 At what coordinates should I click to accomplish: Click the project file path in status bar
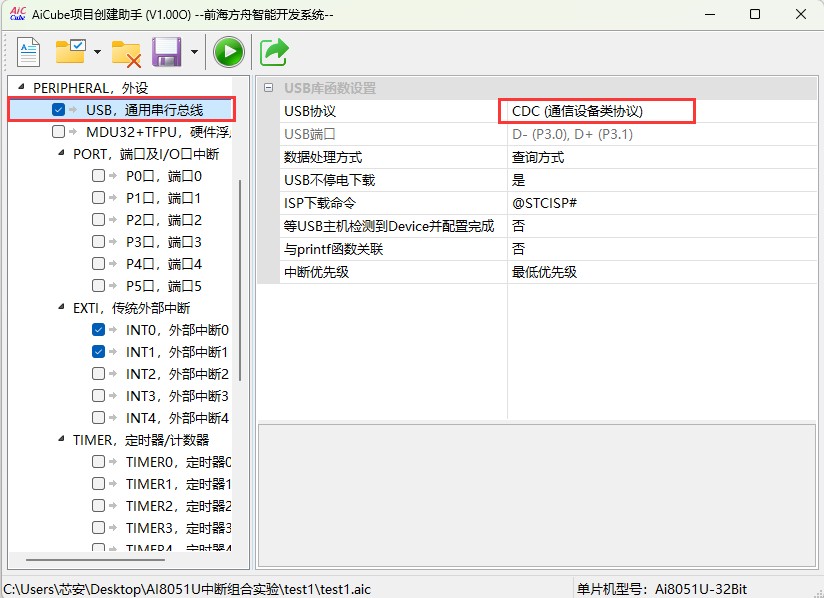point(187,589)
